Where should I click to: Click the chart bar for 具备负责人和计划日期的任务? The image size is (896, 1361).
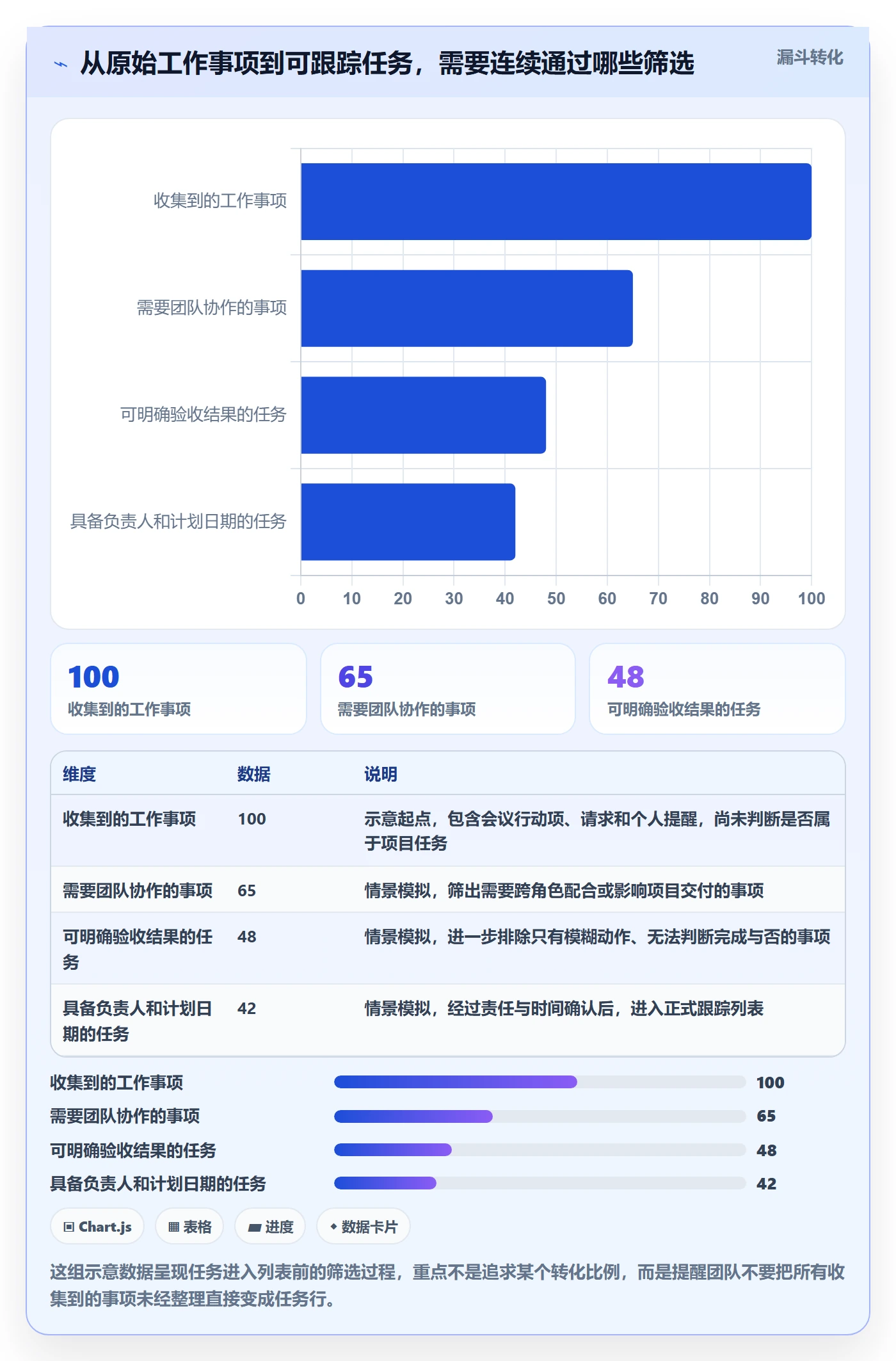coord(408,522)
